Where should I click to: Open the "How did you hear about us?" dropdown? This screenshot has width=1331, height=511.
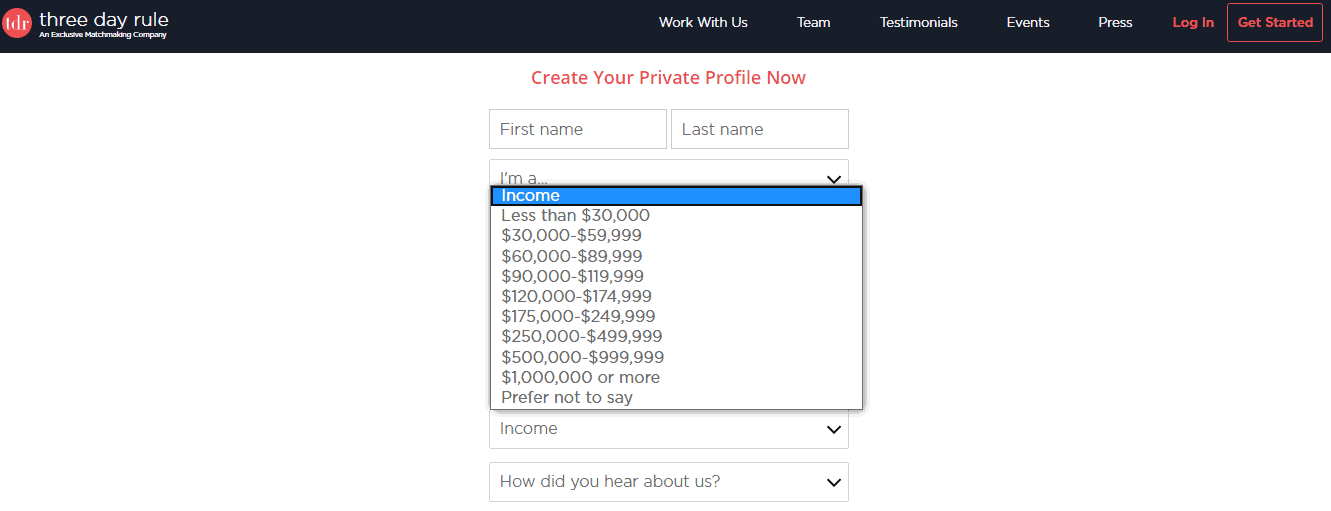click(x=669, y=482)
